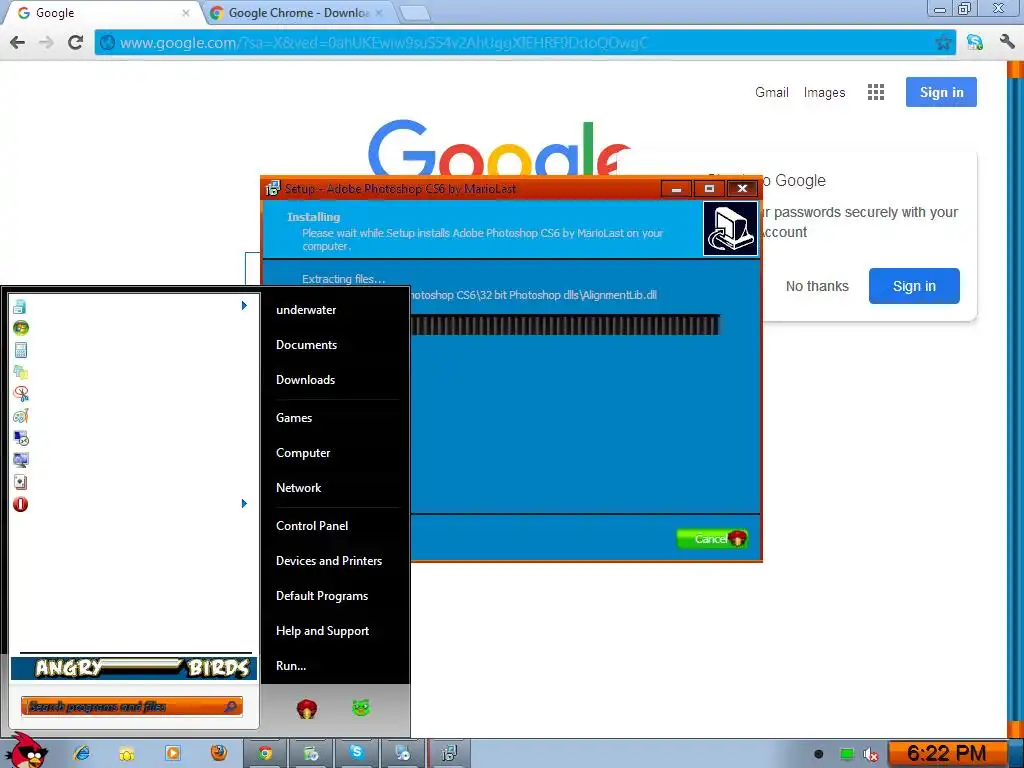Open the Calculator icon in Start menu
Screen dimensions: 1024x768
(x=20, y=350)
